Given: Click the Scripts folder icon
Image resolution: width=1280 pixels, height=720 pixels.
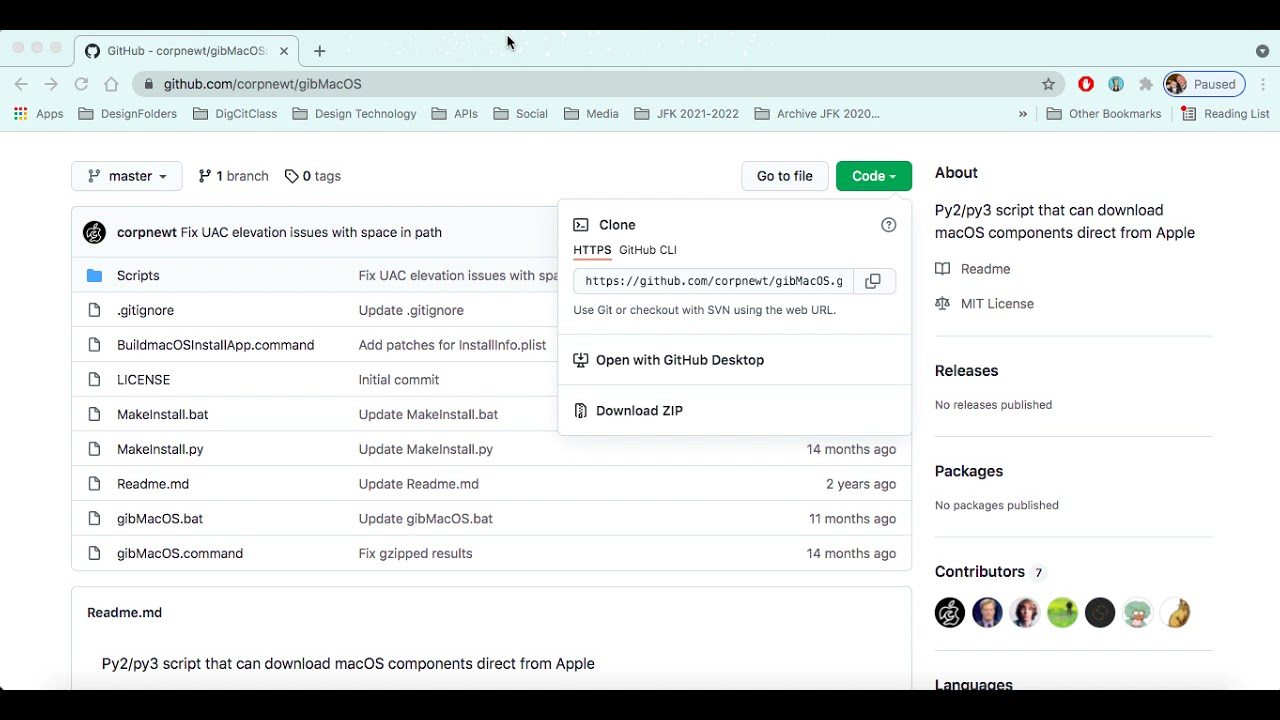Looking at the screenshot, I should (x=94, y=276).
